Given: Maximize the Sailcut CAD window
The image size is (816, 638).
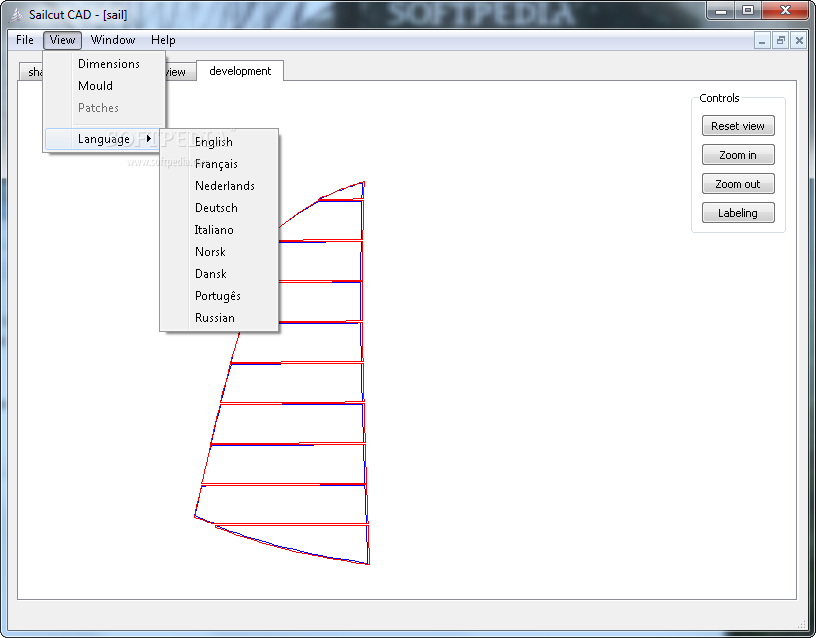Looking at the screenshot, I should coord(748,10).
